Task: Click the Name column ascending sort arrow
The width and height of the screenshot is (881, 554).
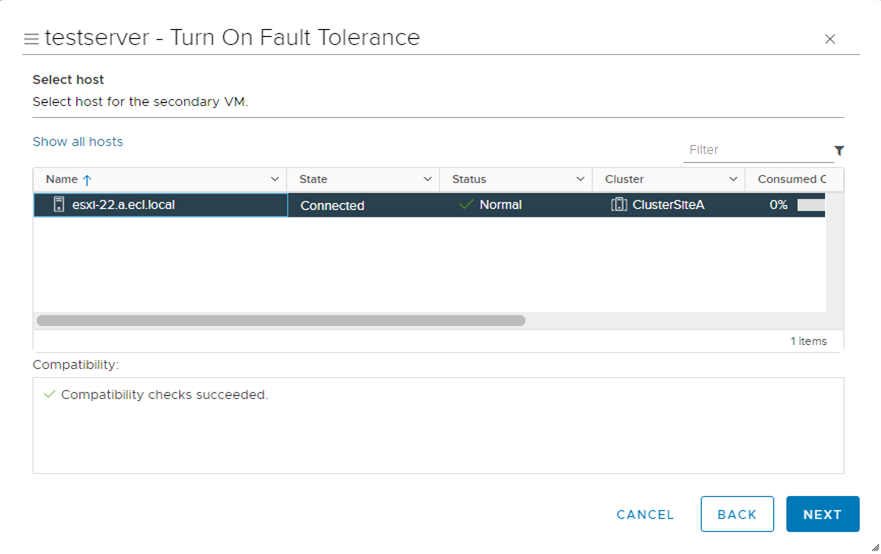Action: pos(87,180)
